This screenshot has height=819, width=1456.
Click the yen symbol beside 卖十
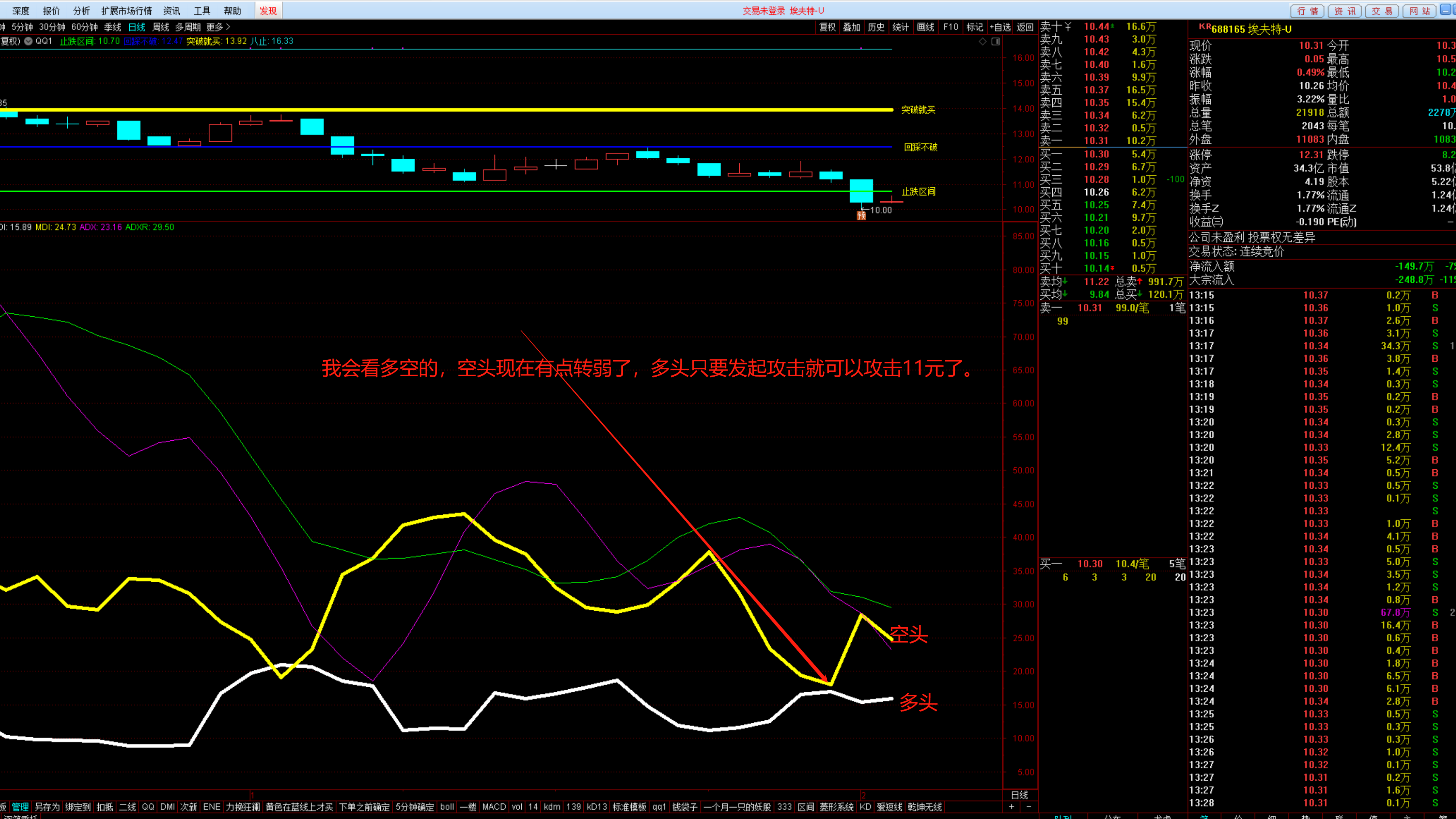click(x=1068, y=27)
